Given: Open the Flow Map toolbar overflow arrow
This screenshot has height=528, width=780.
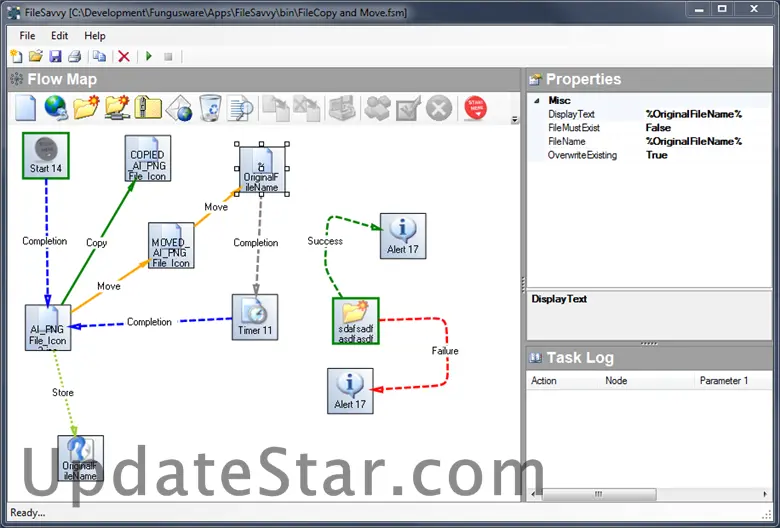Looking at the screenshot, I should [514, 119].
